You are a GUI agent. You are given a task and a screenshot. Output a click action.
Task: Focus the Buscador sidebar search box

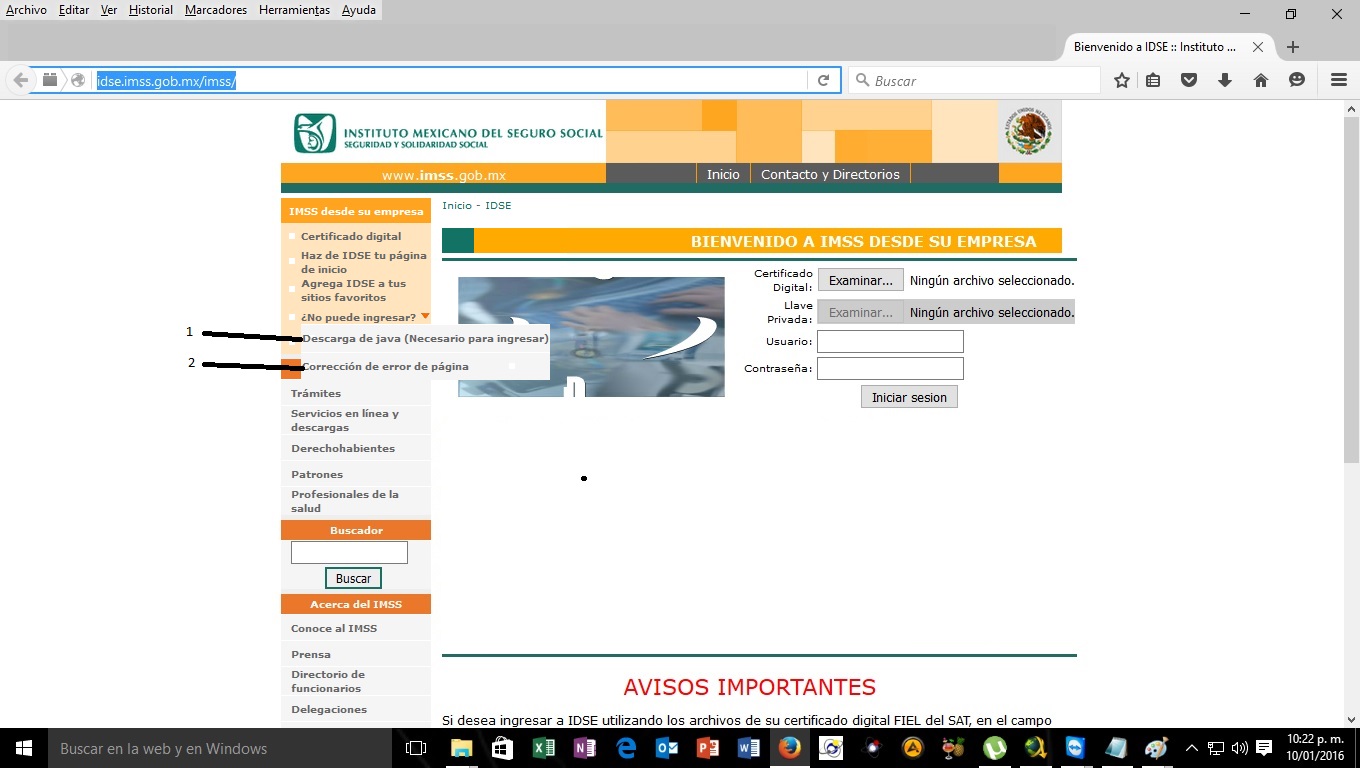tap(349, 552)
